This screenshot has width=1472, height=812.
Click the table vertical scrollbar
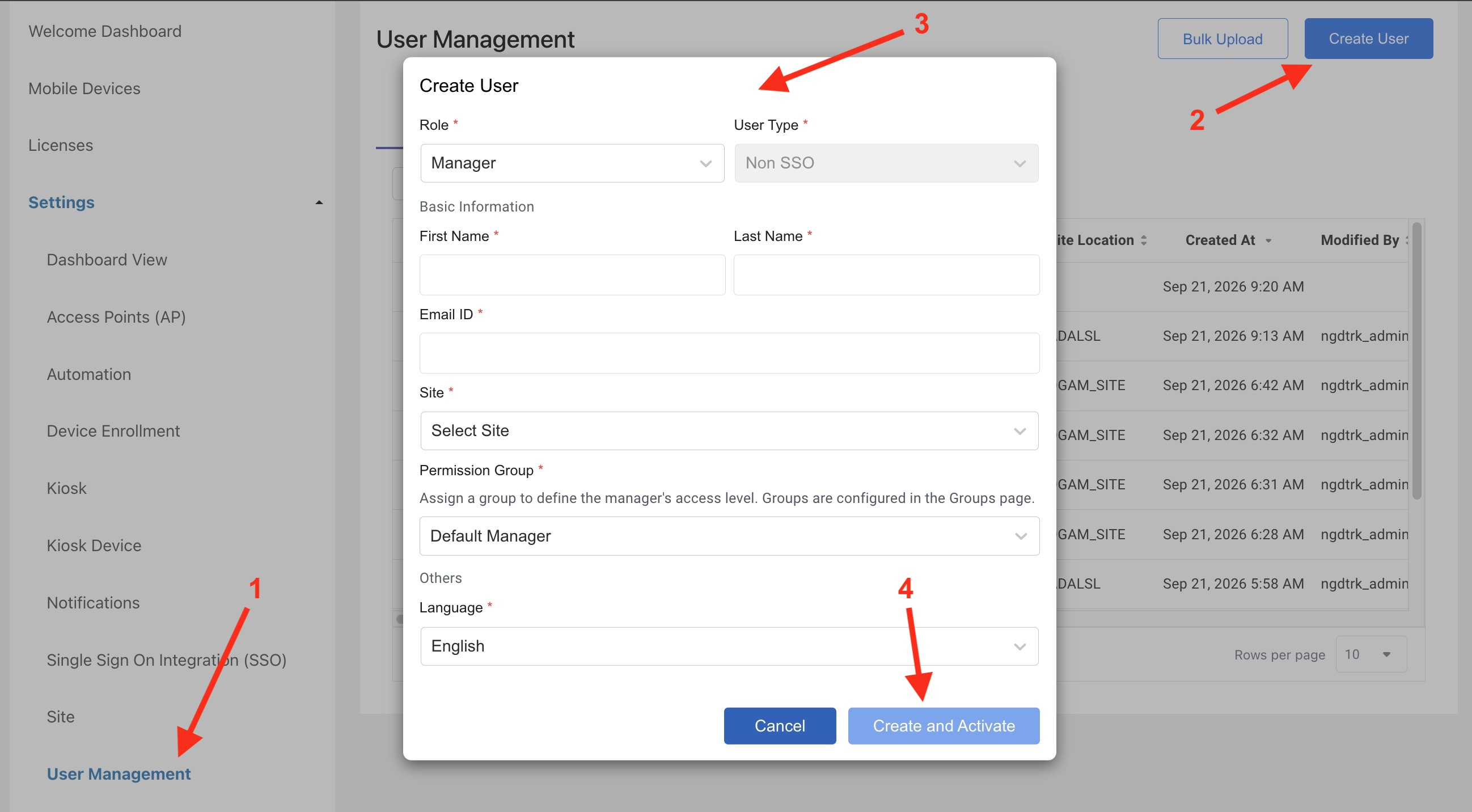point(1416,361)
